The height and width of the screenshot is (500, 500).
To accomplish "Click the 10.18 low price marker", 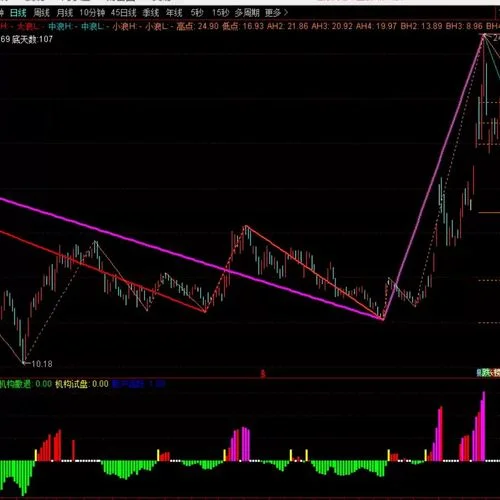I will pos(41,364).
